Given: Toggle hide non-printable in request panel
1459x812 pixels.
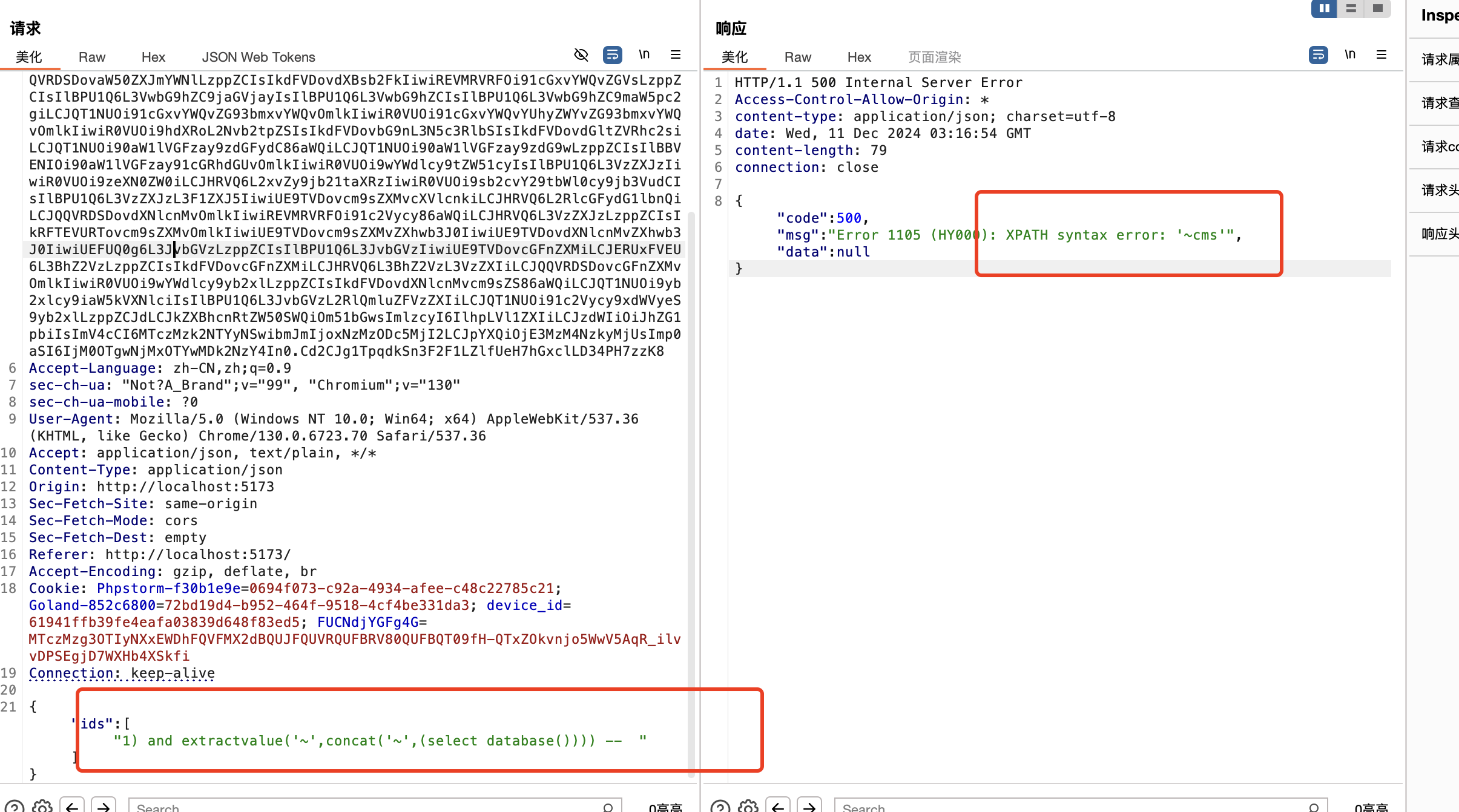Looking at the screenshot, I should [581, 55].
